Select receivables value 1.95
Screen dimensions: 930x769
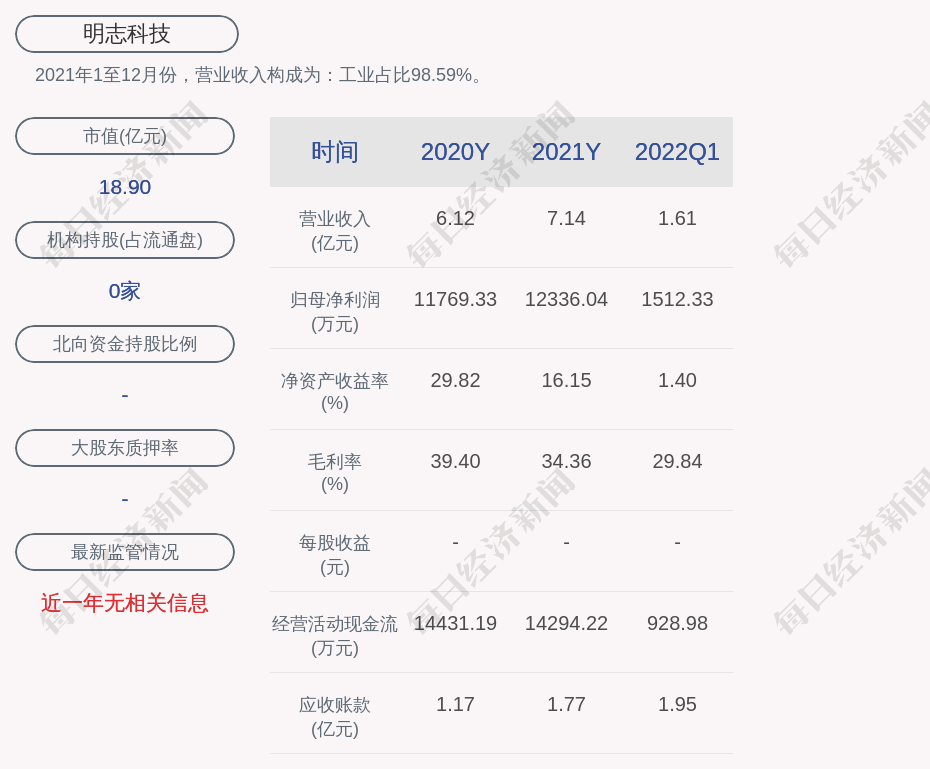tap(677, 704)
